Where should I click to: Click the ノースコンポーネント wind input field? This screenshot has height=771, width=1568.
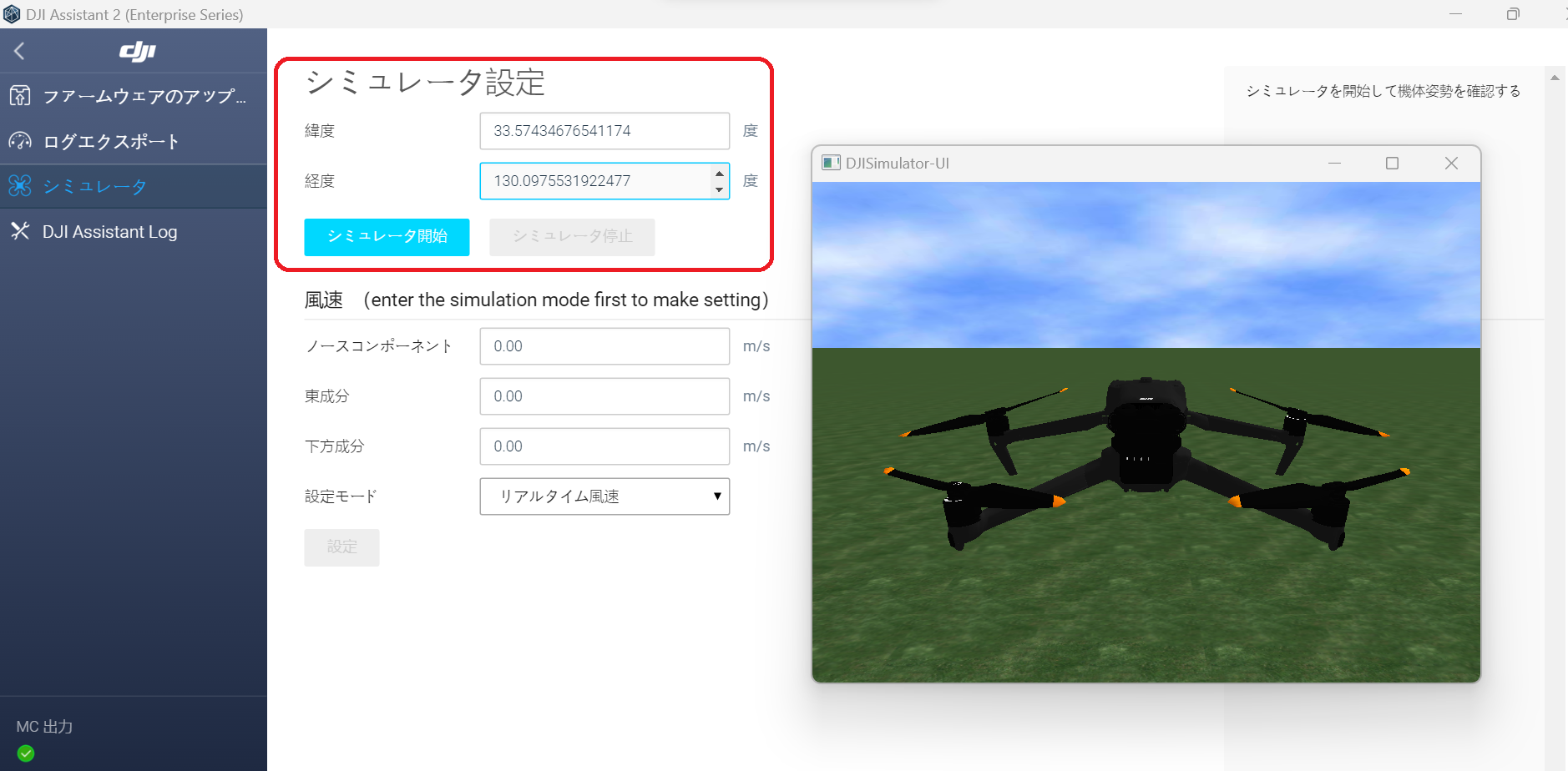click(x=604, y=346)
